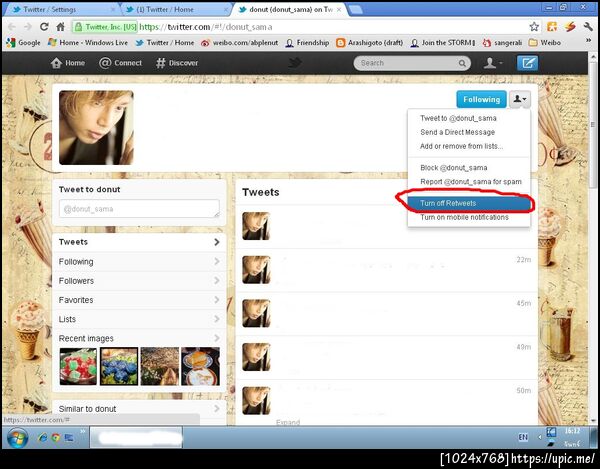Open the sangerali bookmark

click(x=502, y=42)
